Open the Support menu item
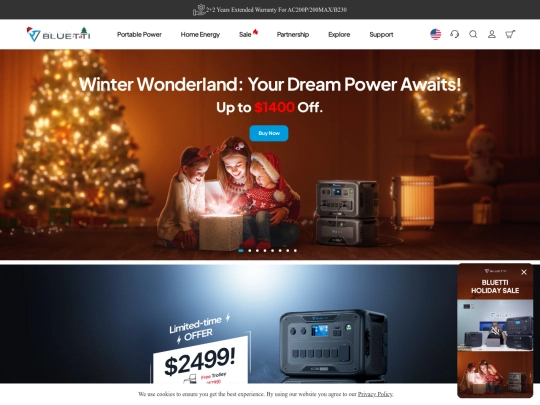 coord(381,34)
